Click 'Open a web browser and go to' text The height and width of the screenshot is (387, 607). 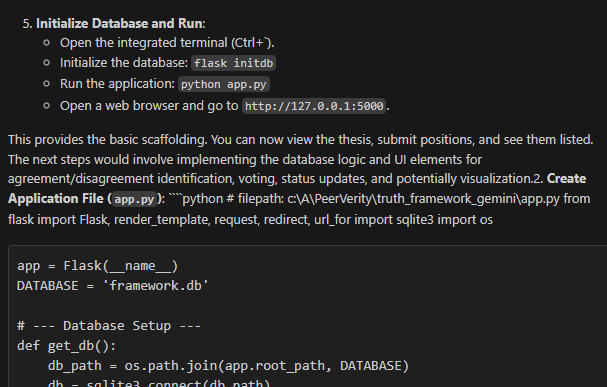(x=149, y=106)
